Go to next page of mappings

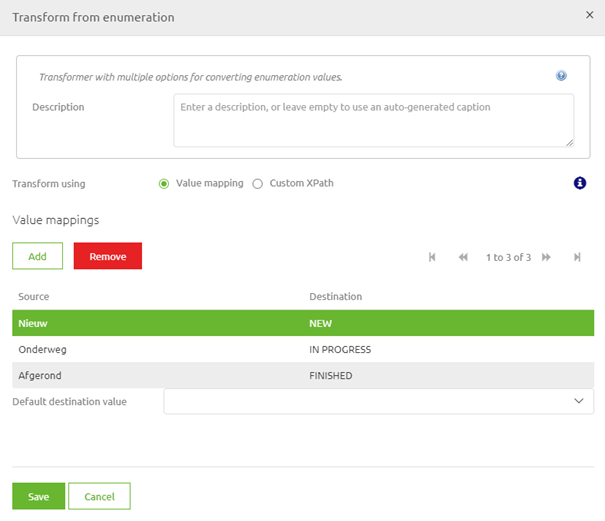point(547,257)
